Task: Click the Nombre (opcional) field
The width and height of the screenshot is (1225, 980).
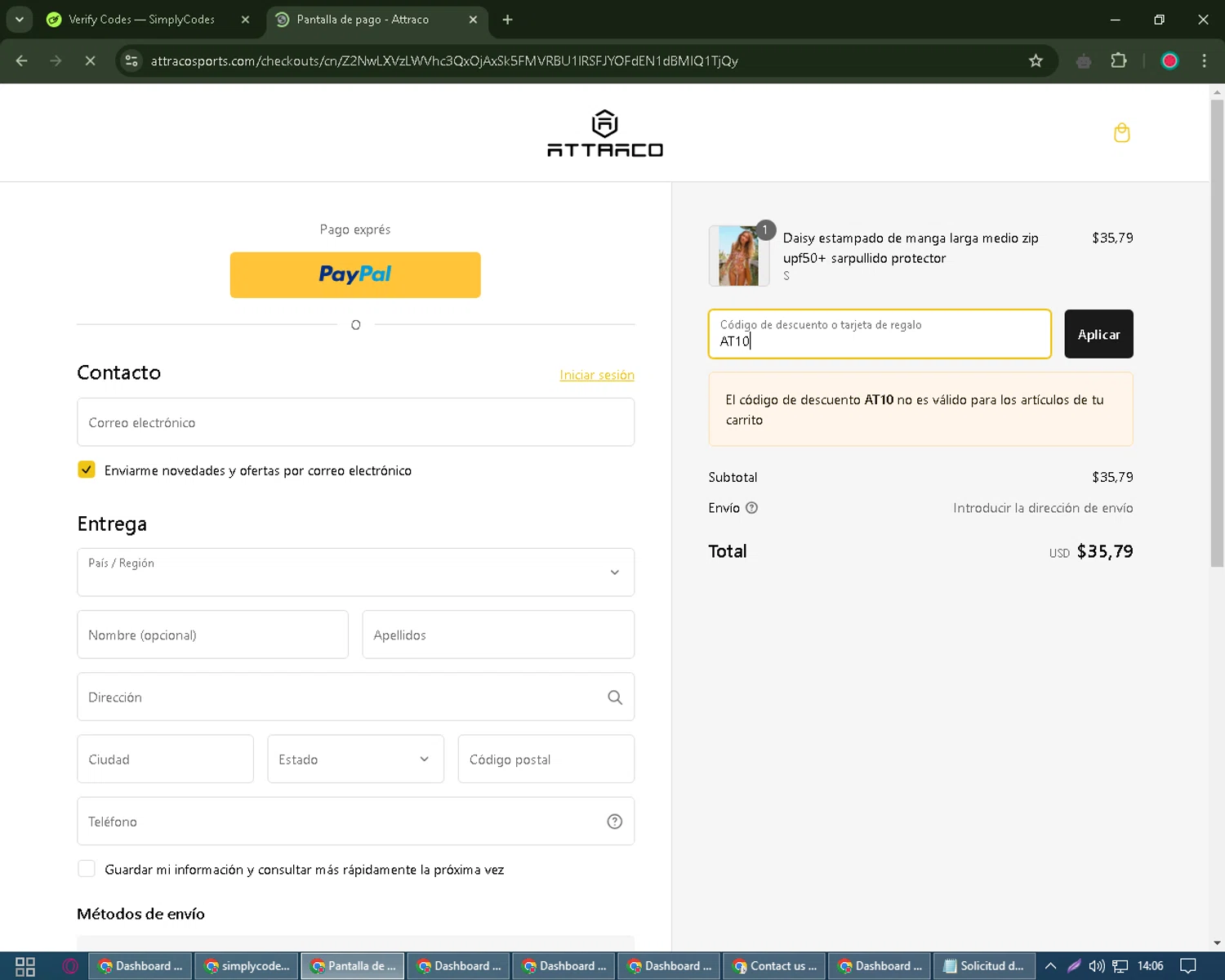Action: [x=212, y=635]
